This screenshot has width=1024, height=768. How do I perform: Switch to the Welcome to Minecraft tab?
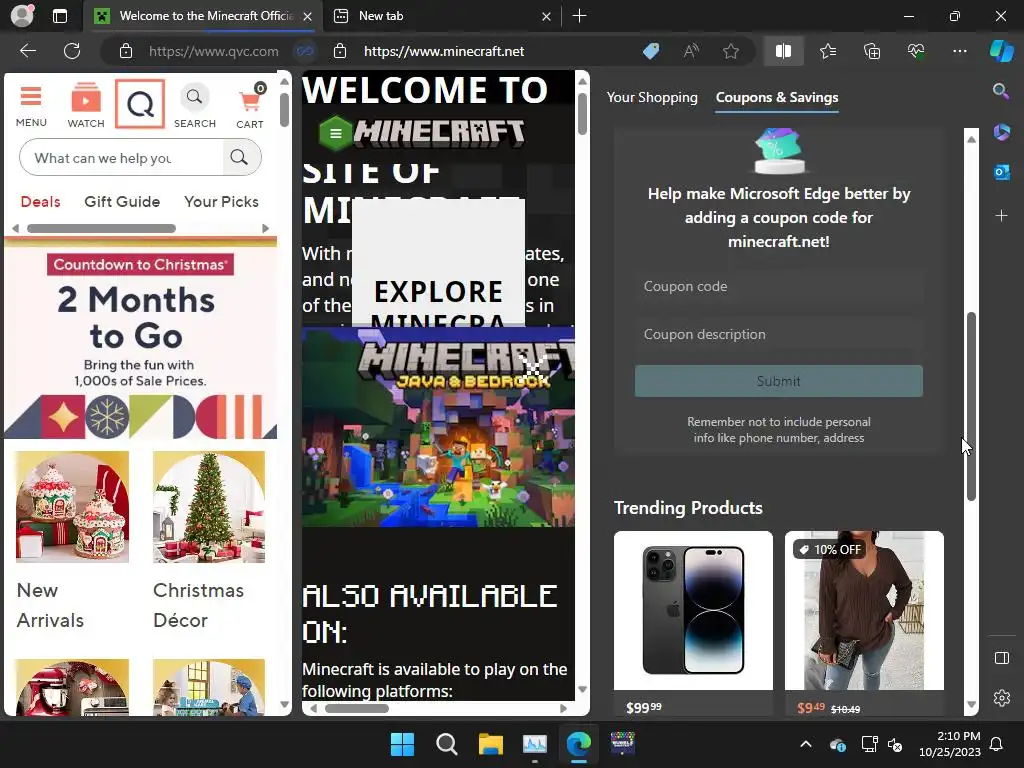coord(204,16)
